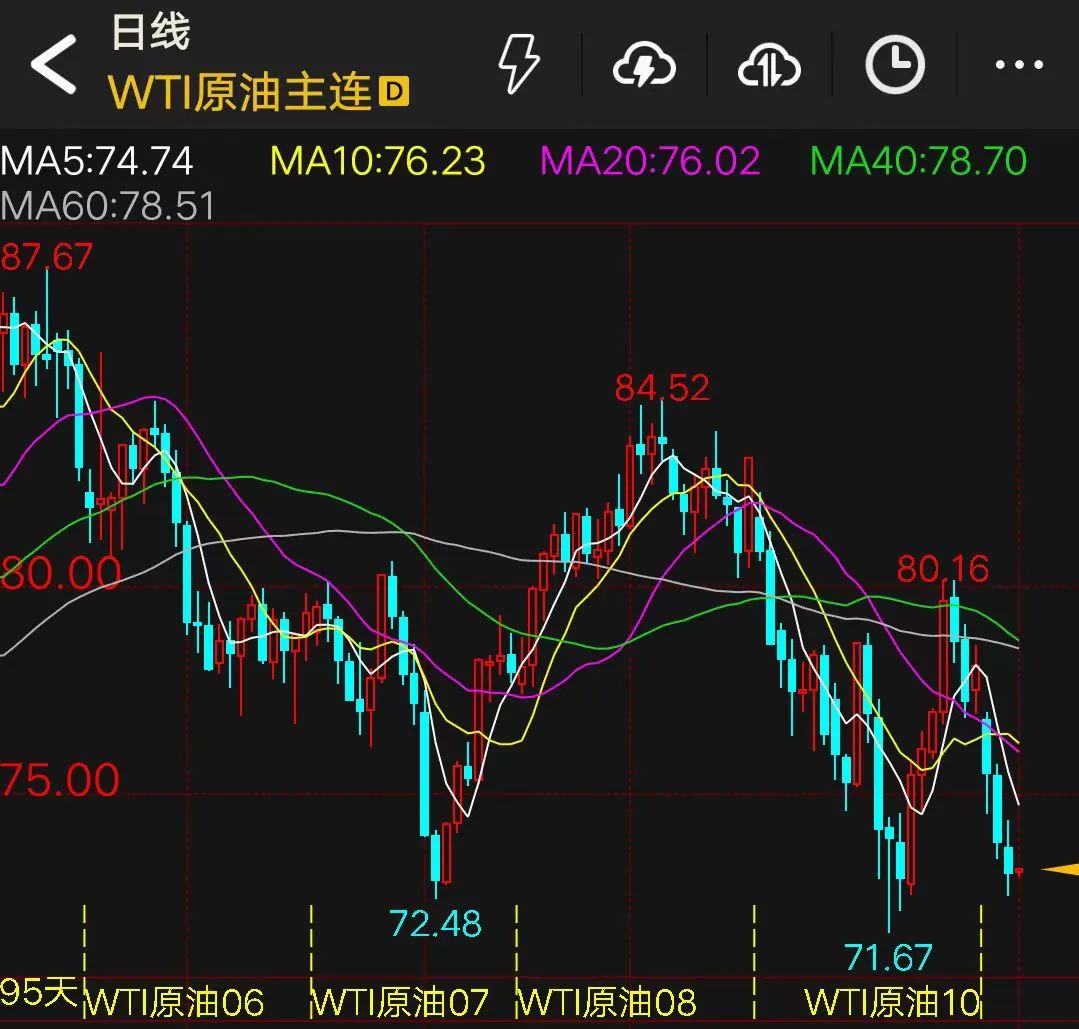Tap the 75.00 axis price label
The width and height of the screenshot is (1079, 1029).
click(60, 779)
